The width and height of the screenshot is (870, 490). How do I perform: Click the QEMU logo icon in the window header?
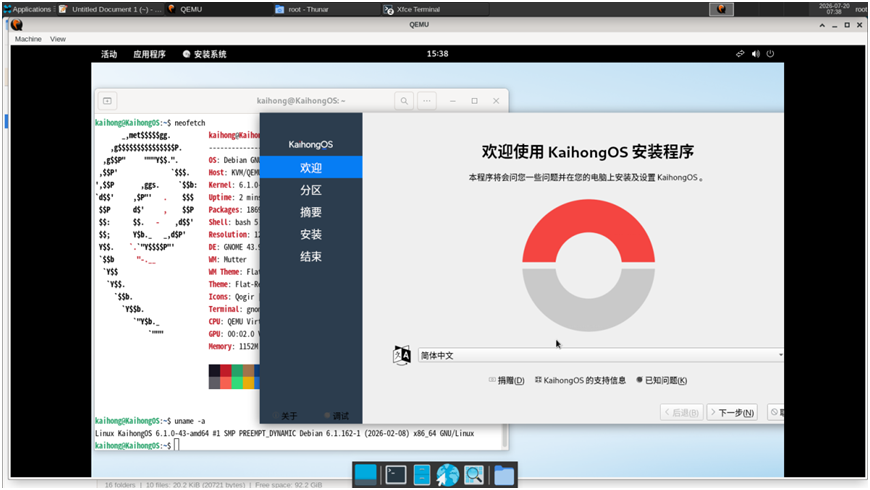point(17,24)
